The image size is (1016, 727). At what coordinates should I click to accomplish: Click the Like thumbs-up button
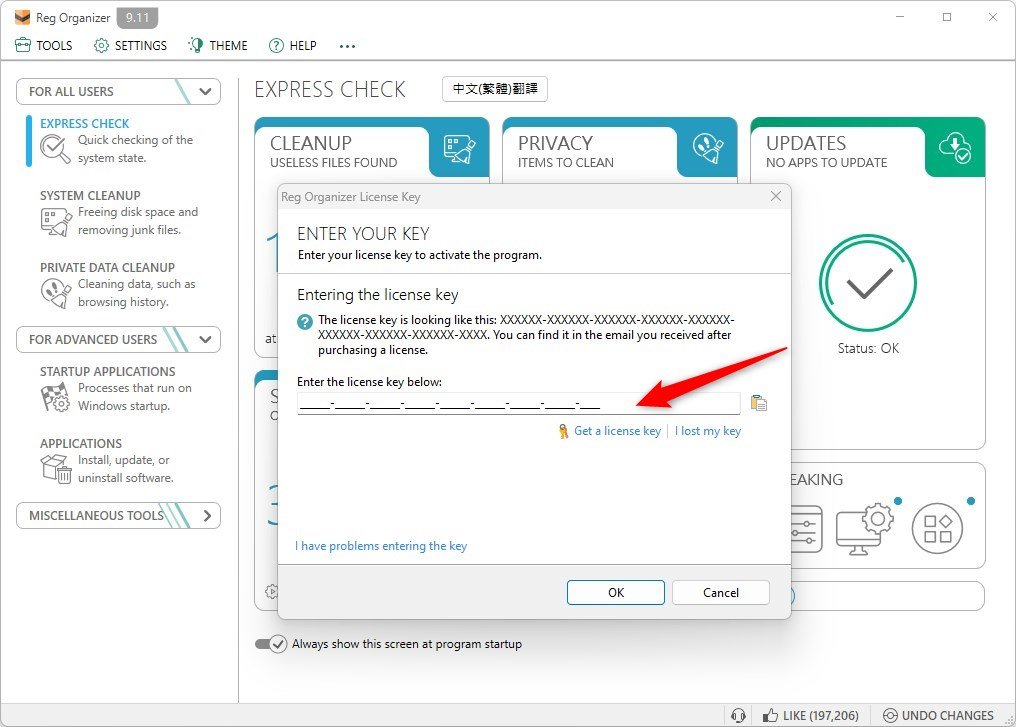click(x=811, y=715)
